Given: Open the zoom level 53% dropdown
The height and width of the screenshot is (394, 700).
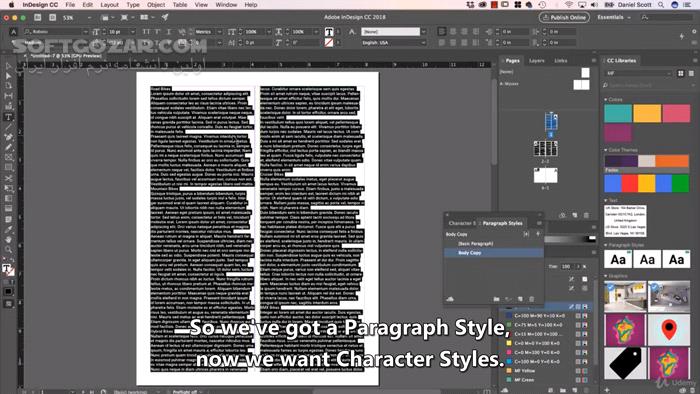Looking at the screenshot, I should tap(89, 17).
